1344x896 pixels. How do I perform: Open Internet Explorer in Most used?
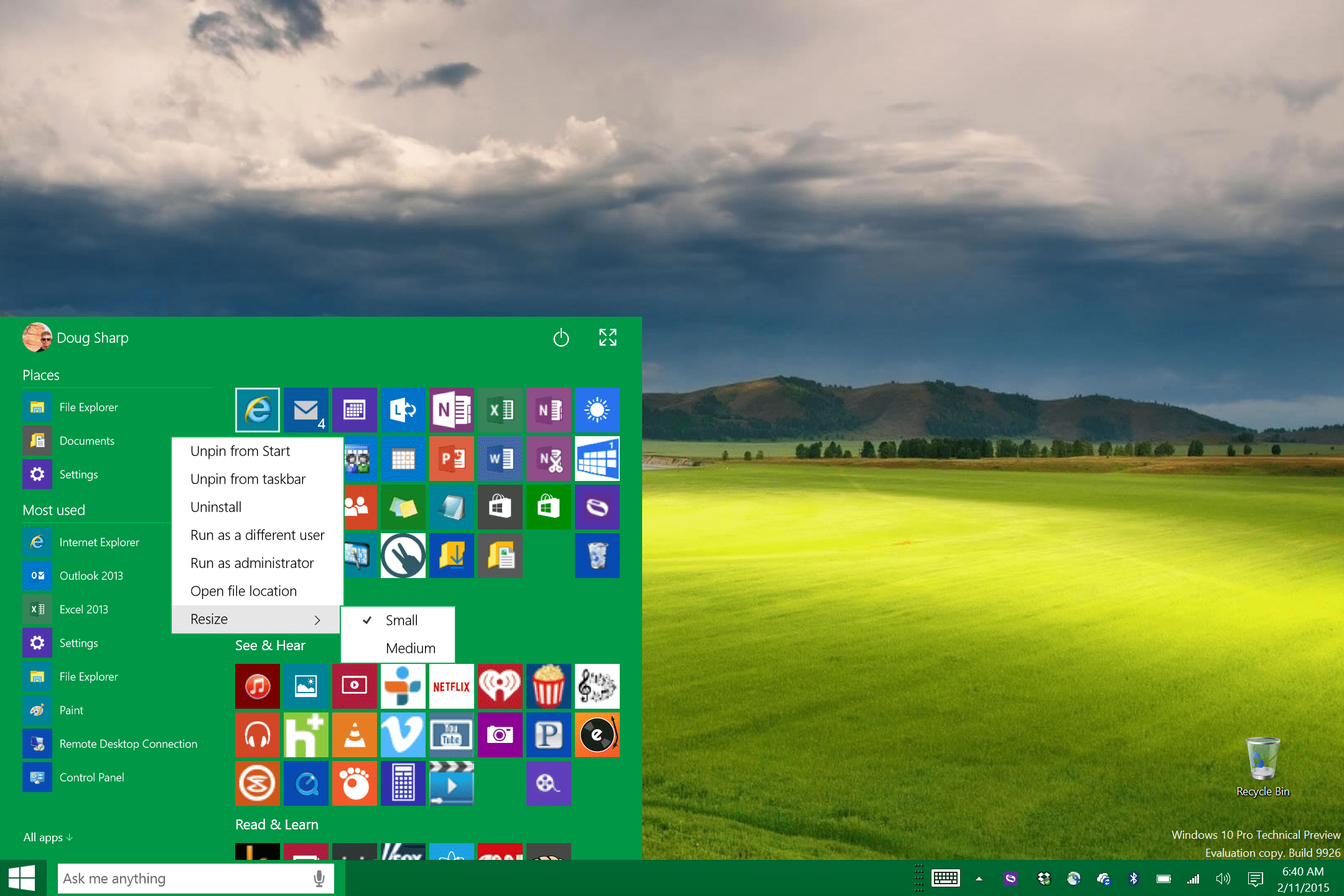tap(96, 542)
